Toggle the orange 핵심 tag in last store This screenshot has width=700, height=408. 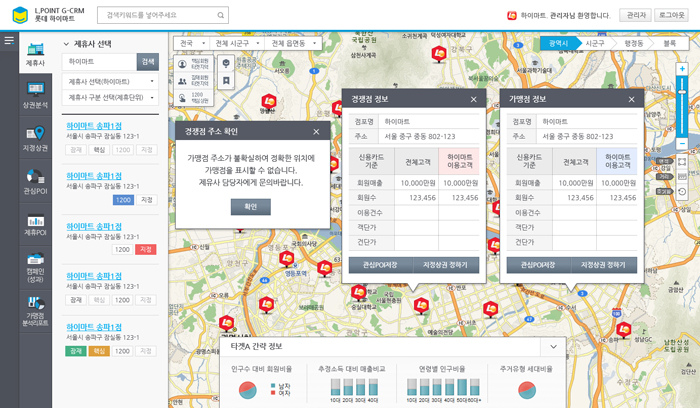tap(99, 351)
